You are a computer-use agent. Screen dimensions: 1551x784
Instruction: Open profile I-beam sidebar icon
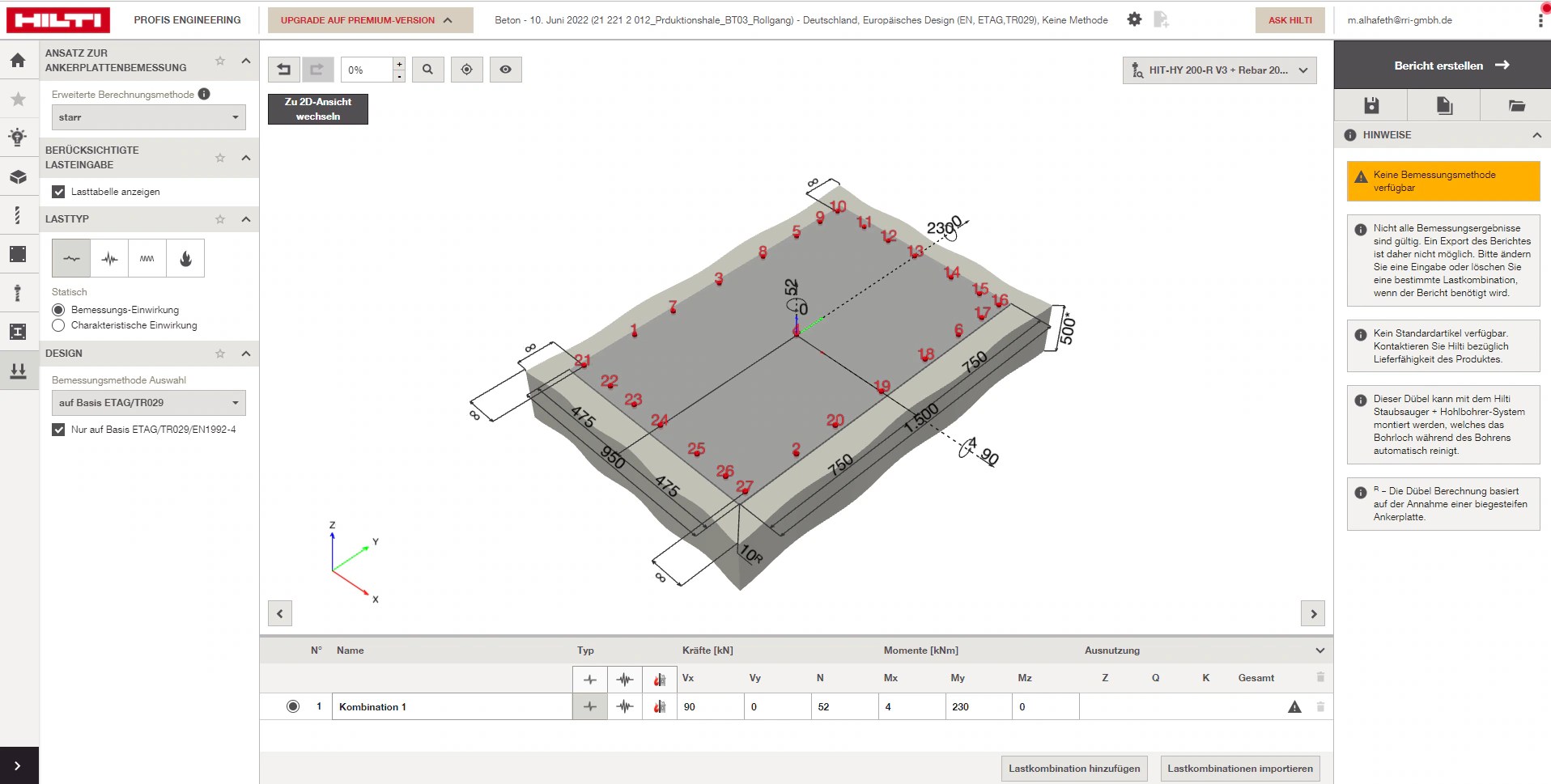click(18, 332)
